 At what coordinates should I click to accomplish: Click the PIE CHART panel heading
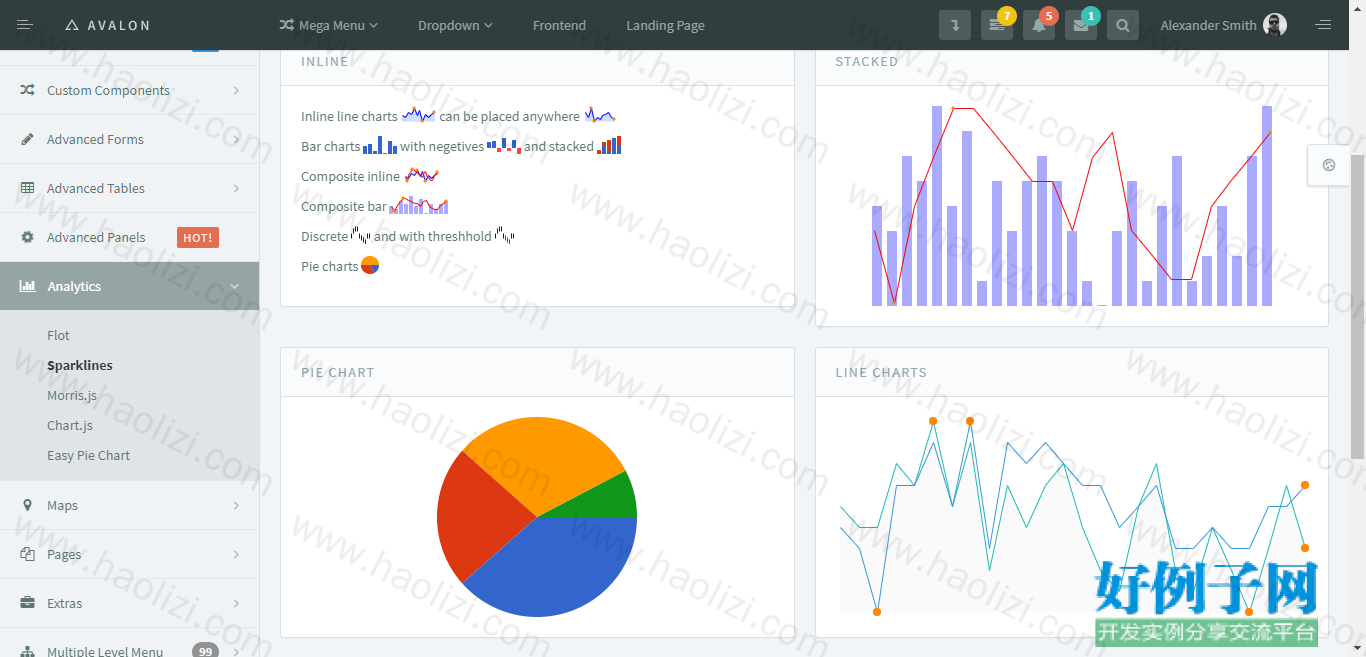(338, 372)
